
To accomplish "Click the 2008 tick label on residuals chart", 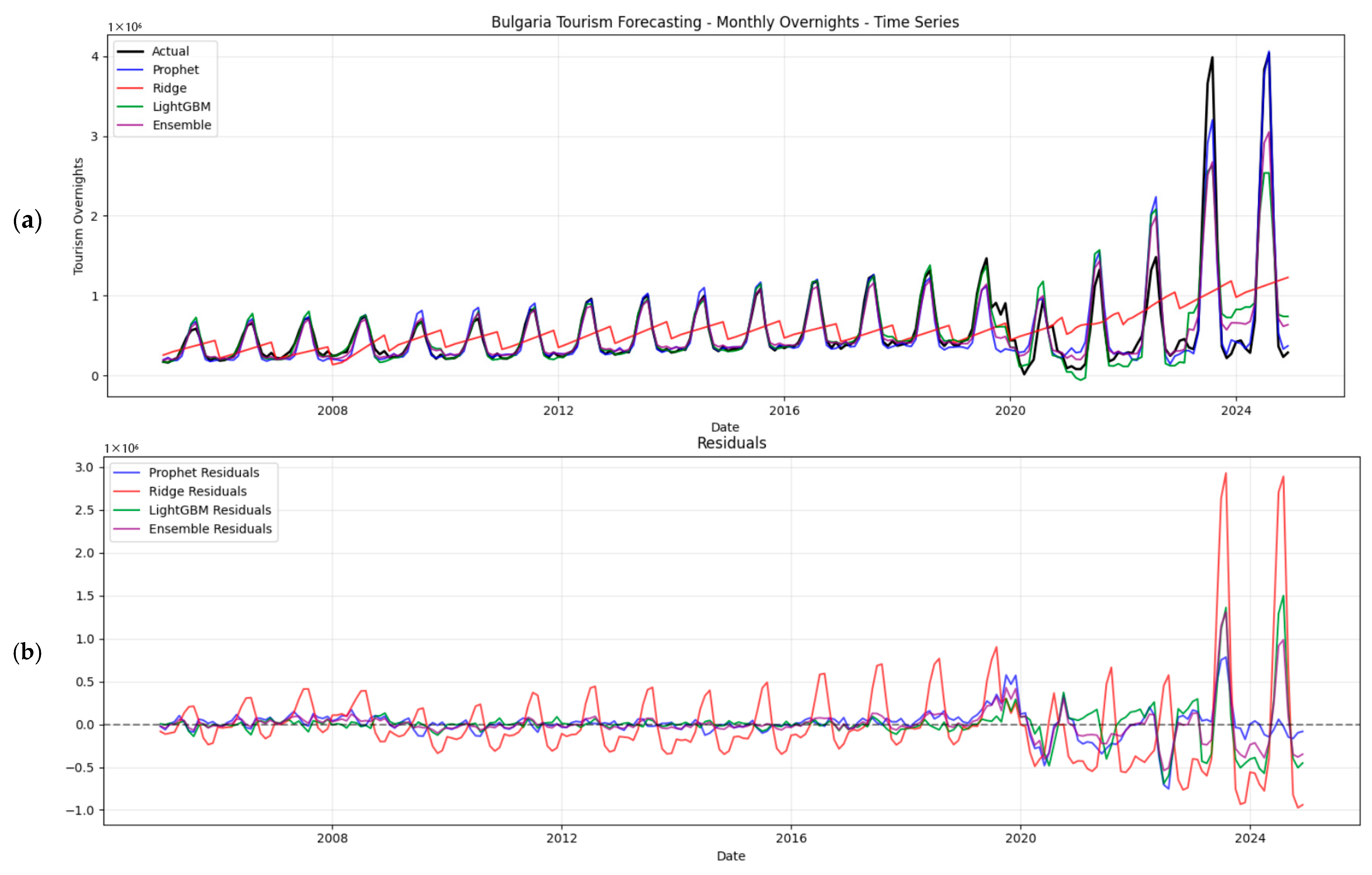I will pos(332,838).
